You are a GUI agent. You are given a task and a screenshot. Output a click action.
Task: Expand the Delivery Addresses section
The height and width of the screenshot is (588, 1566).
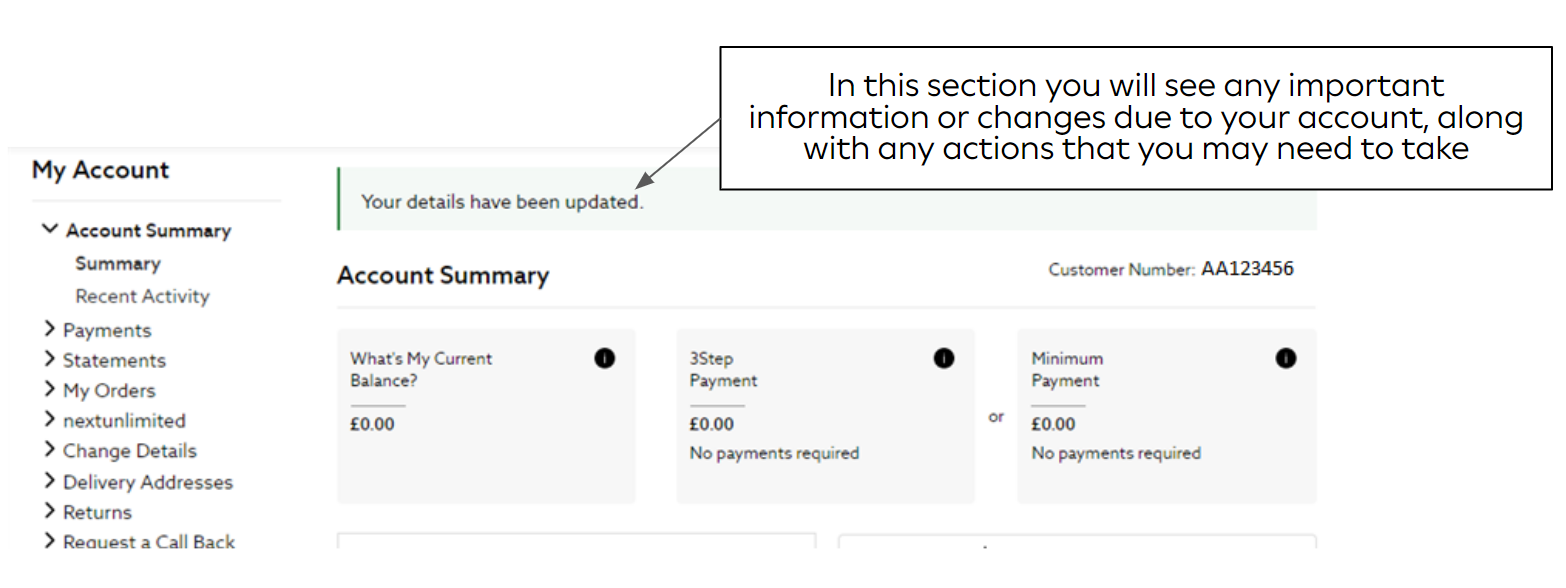50,481
